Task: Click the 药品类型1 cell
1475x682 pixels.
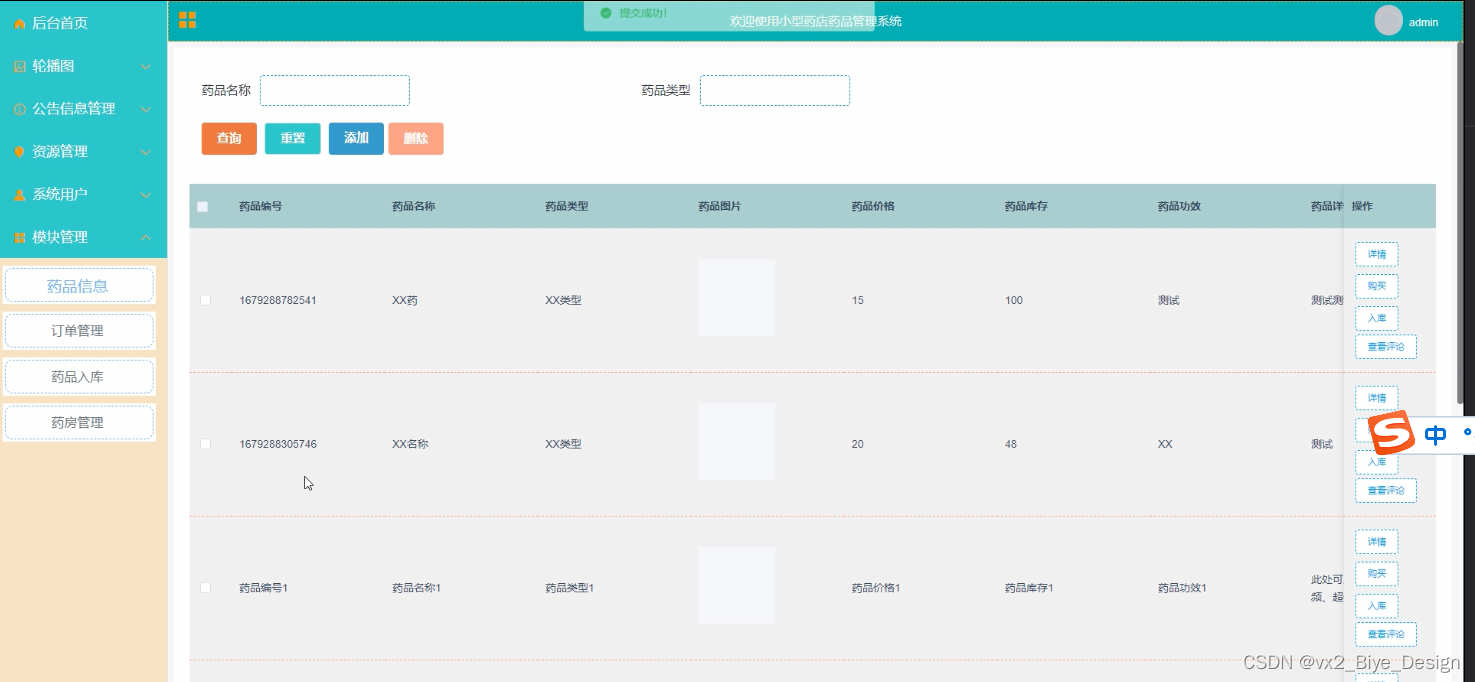Action: [570, 588]
